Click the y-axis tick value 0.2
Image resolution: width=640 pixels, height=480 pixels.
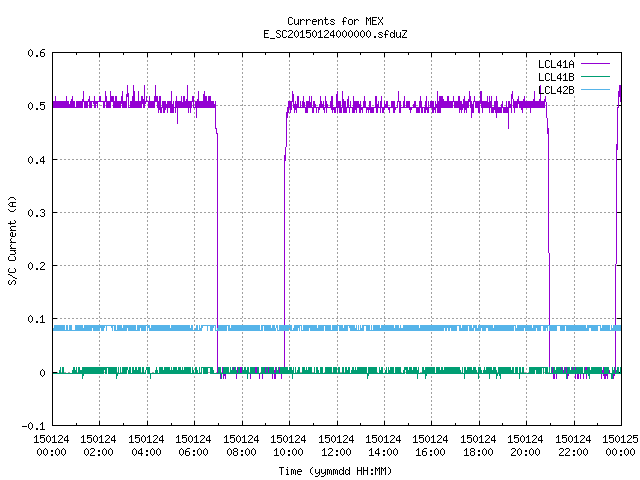36,266
